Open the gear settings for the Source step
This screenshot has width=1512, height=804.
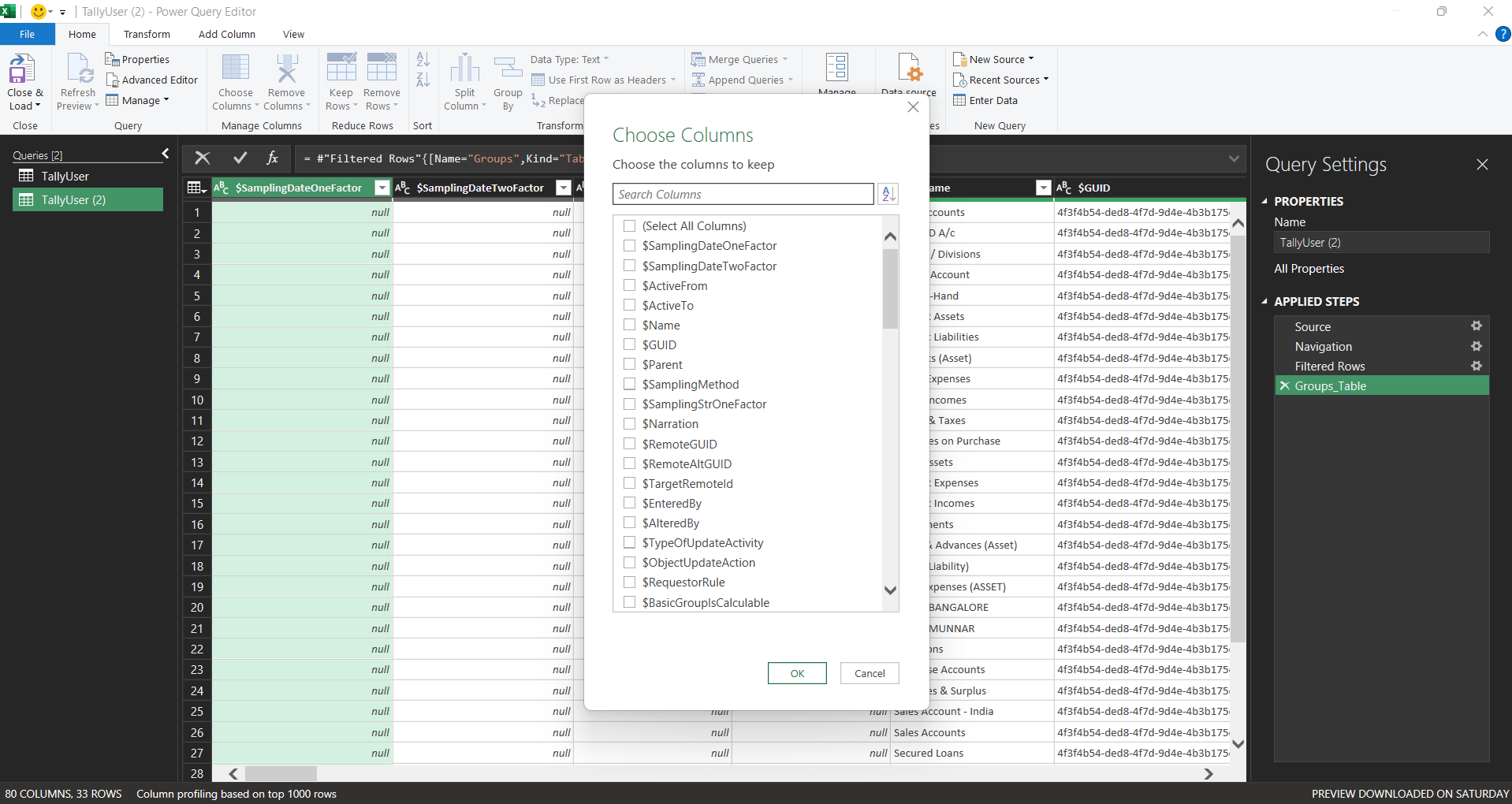click(x=1476, y=326)
